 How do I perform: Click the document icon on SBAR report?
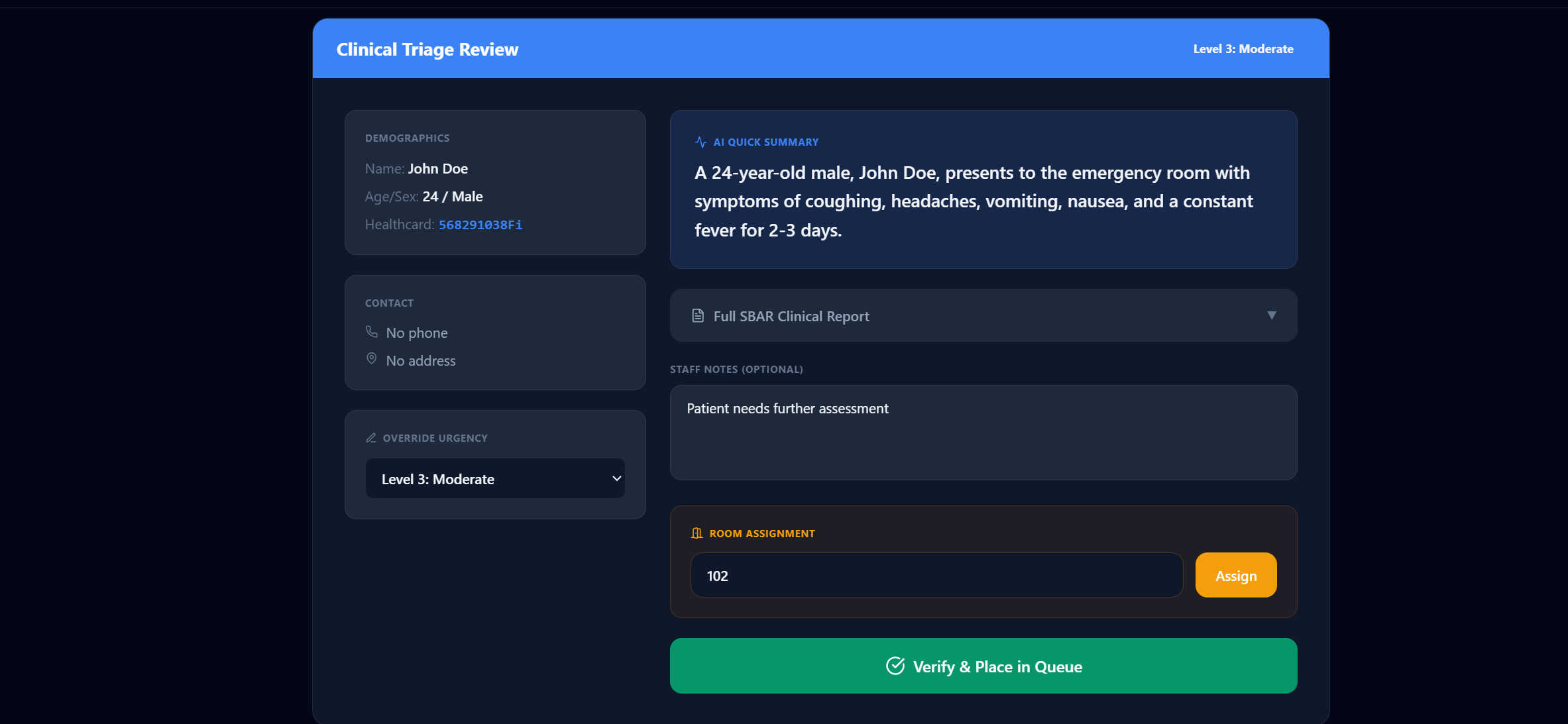(698, 316)
